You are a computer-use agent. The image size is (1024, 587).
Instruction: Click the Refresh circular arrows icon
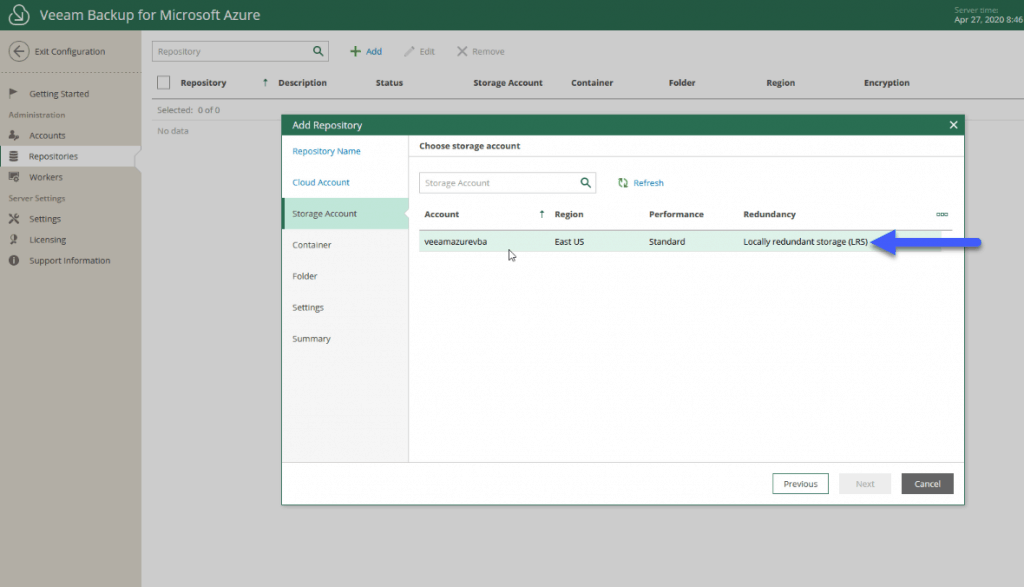click(x=623, y=183)
